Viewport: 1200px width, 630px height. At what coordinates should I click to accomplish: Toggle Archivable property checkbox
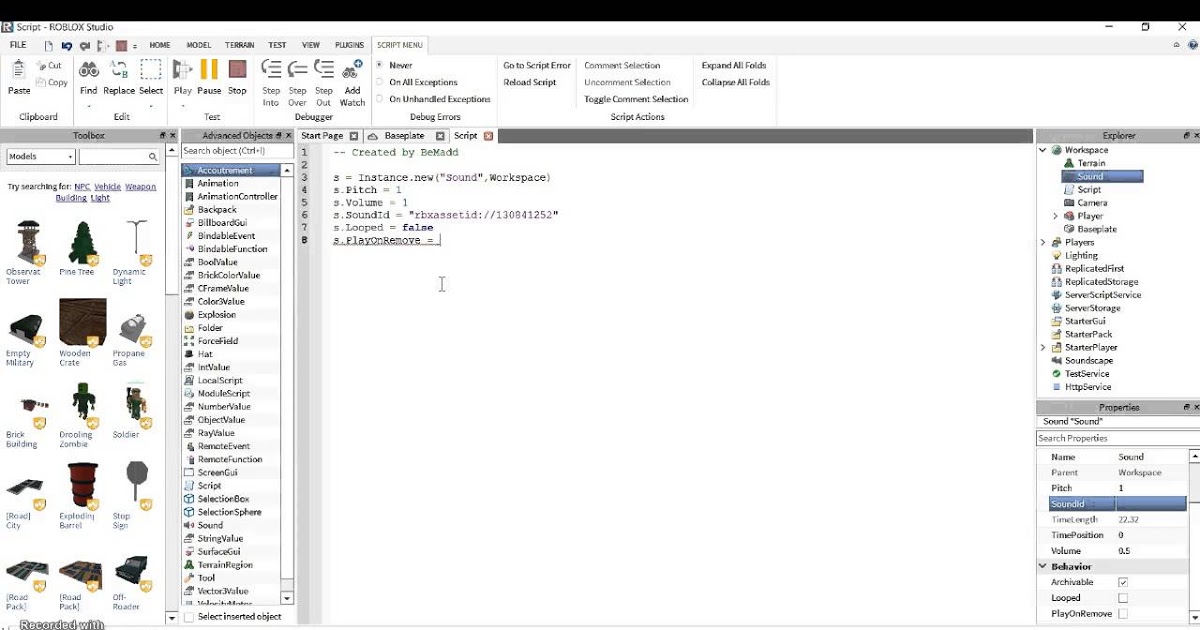(x=1123, y=582)
